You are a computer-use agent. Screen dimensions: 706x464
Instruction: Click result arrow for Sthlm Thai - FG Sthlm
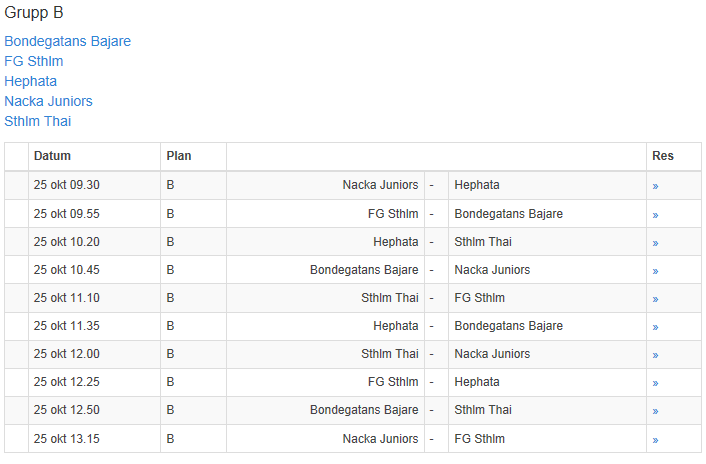[656, 298]
